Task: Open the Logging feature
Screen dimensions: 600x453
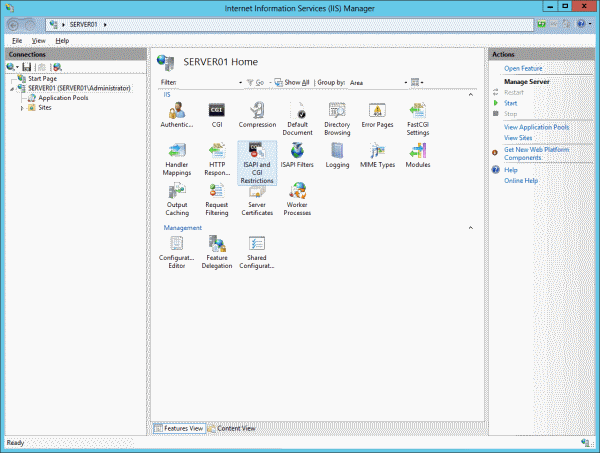Action: tap(337, 155)
